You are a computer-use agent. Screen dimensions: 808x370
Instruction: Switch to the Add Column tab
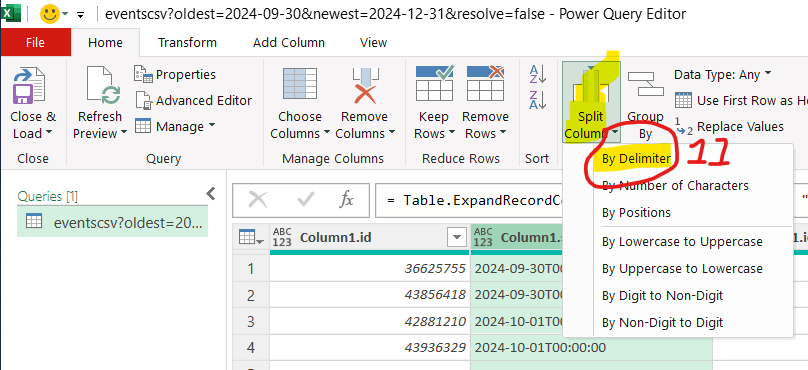tap(289, 42)
